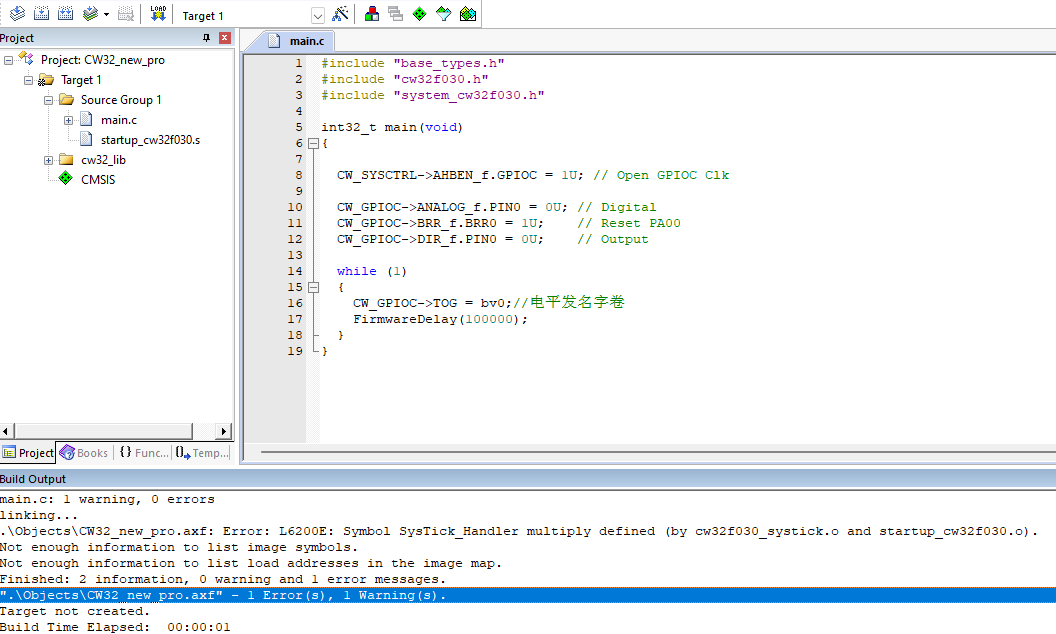1056x634 pixels.
Task: Launch the Pack Installer
Action: coord(468,13)
